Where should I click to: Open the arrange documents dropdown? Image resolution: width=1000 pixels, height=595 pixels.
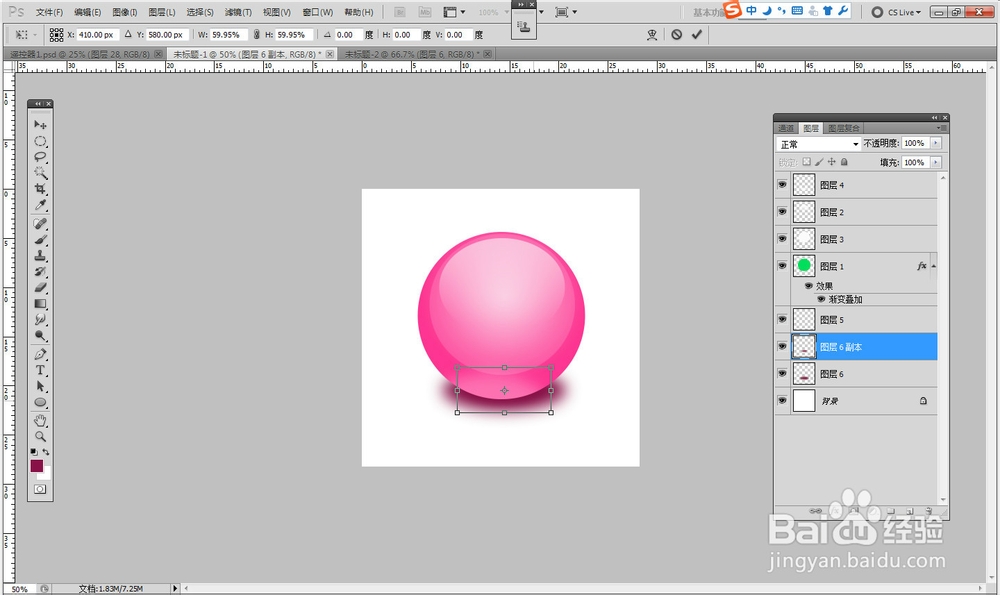click(454, 12)
